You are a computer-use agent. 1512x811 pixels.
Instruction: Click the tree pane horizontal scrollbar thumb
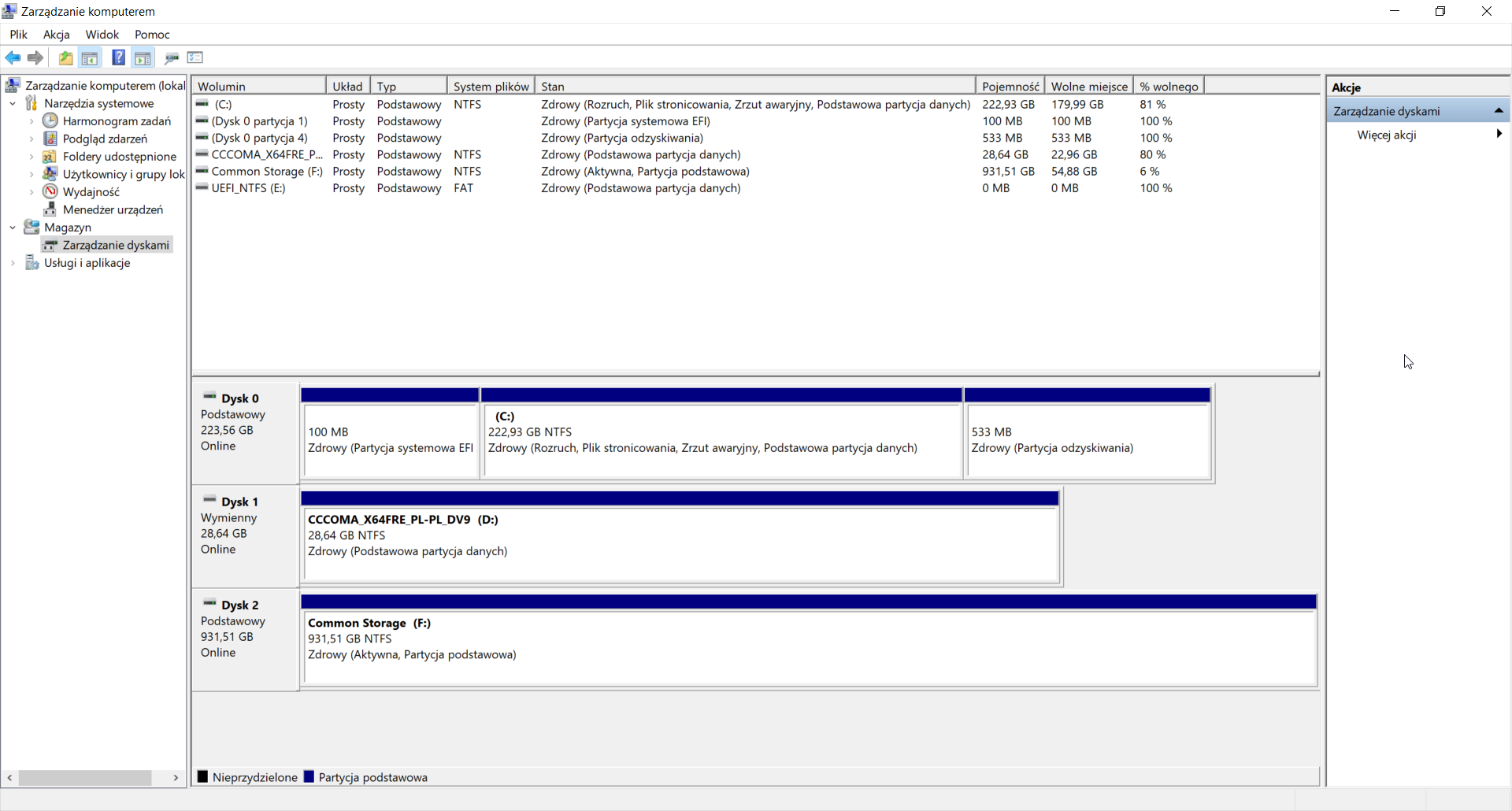coord(85,777)
